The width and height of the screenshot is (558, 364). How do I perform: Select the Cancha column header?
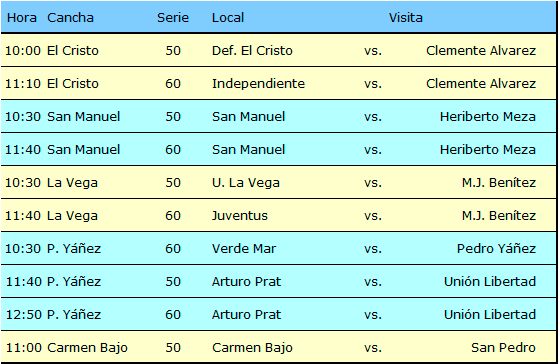coord(70,18)
